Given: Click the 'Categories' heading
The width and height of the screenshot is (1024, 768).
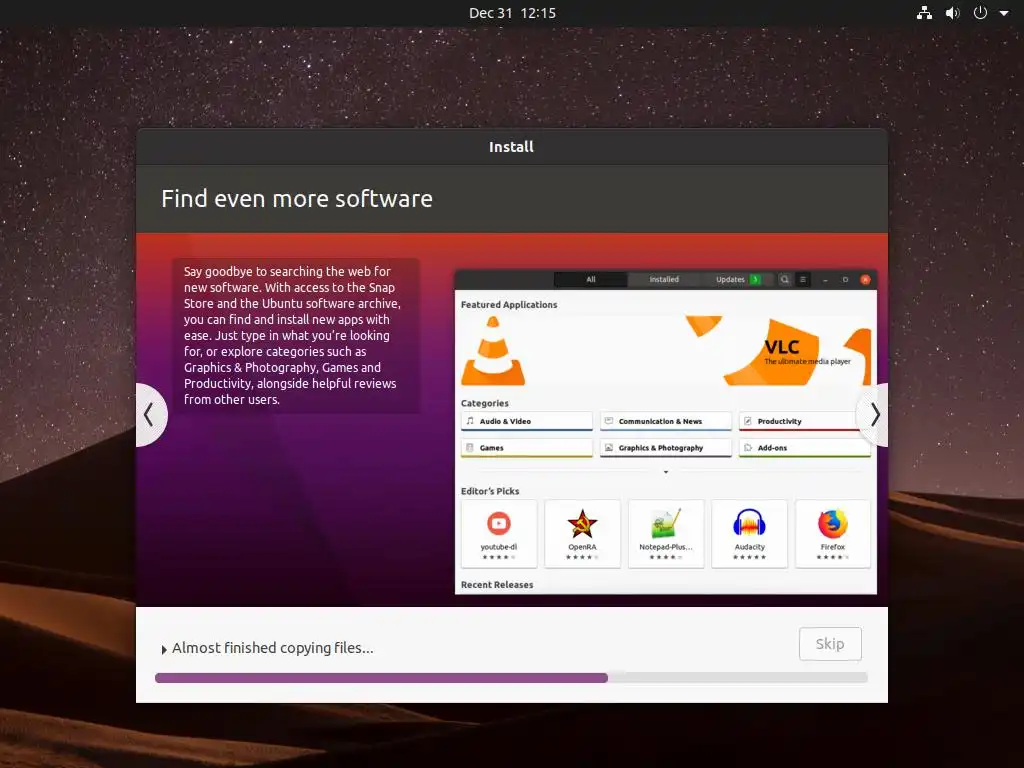Looking at the screenshot, I should click(485, 404).
